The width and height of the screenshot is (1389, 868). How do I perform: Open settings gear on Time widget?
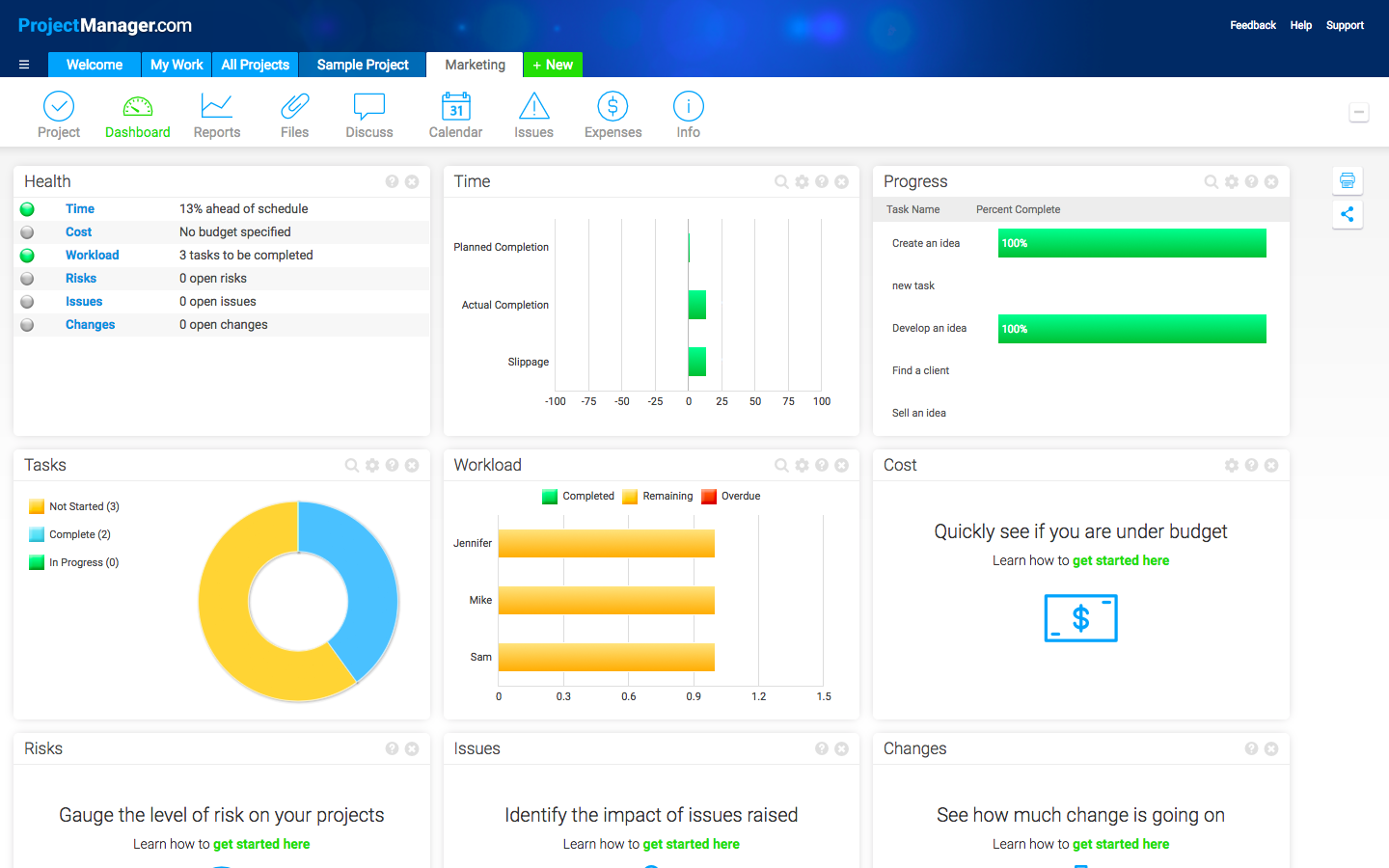pos(802,181)
